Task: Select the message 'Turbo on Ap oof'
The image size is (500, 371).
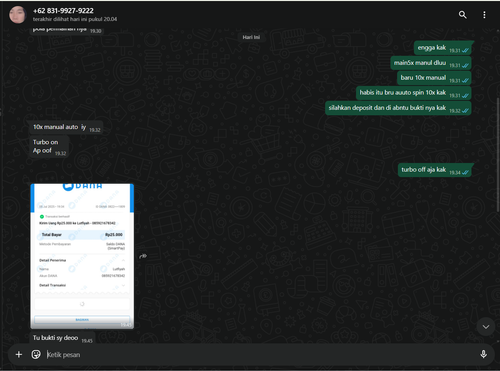Action: pyautogui.click(x=49, y=147)
